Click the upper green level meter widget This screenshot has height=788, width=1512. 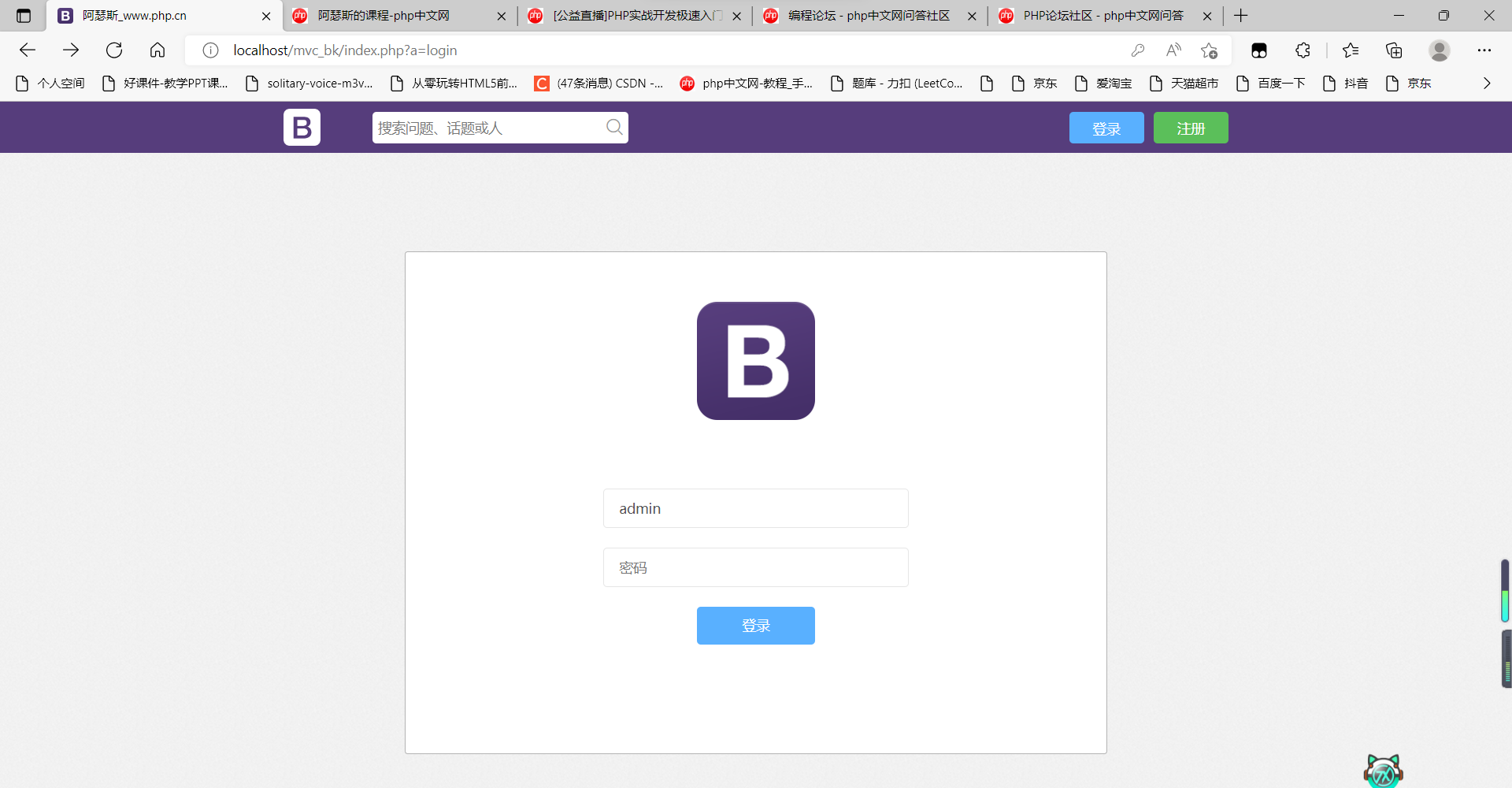pyautogui.click(x=1505, y=591)
